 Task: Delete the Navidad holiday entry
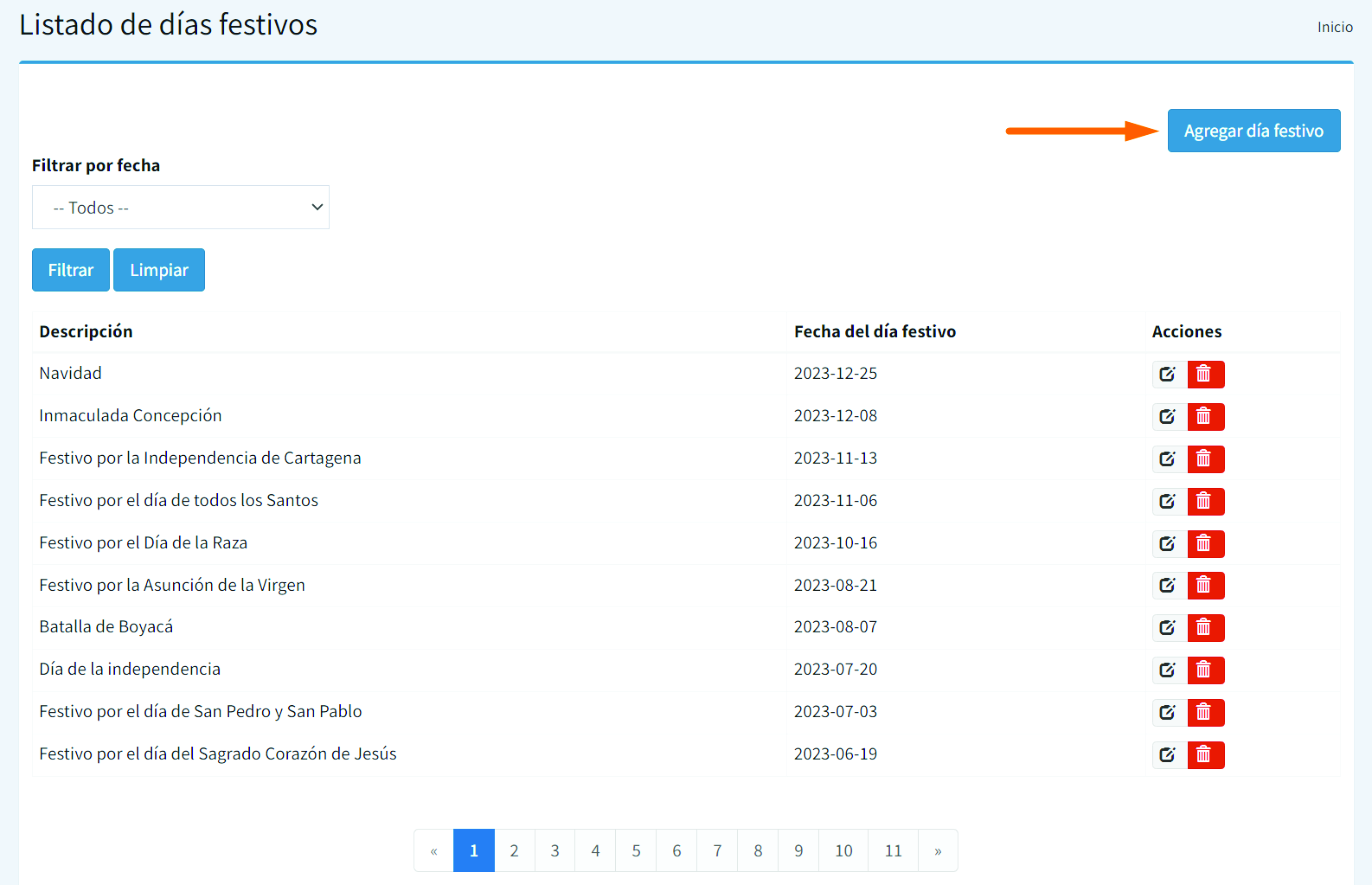[x=1206, y=375]
